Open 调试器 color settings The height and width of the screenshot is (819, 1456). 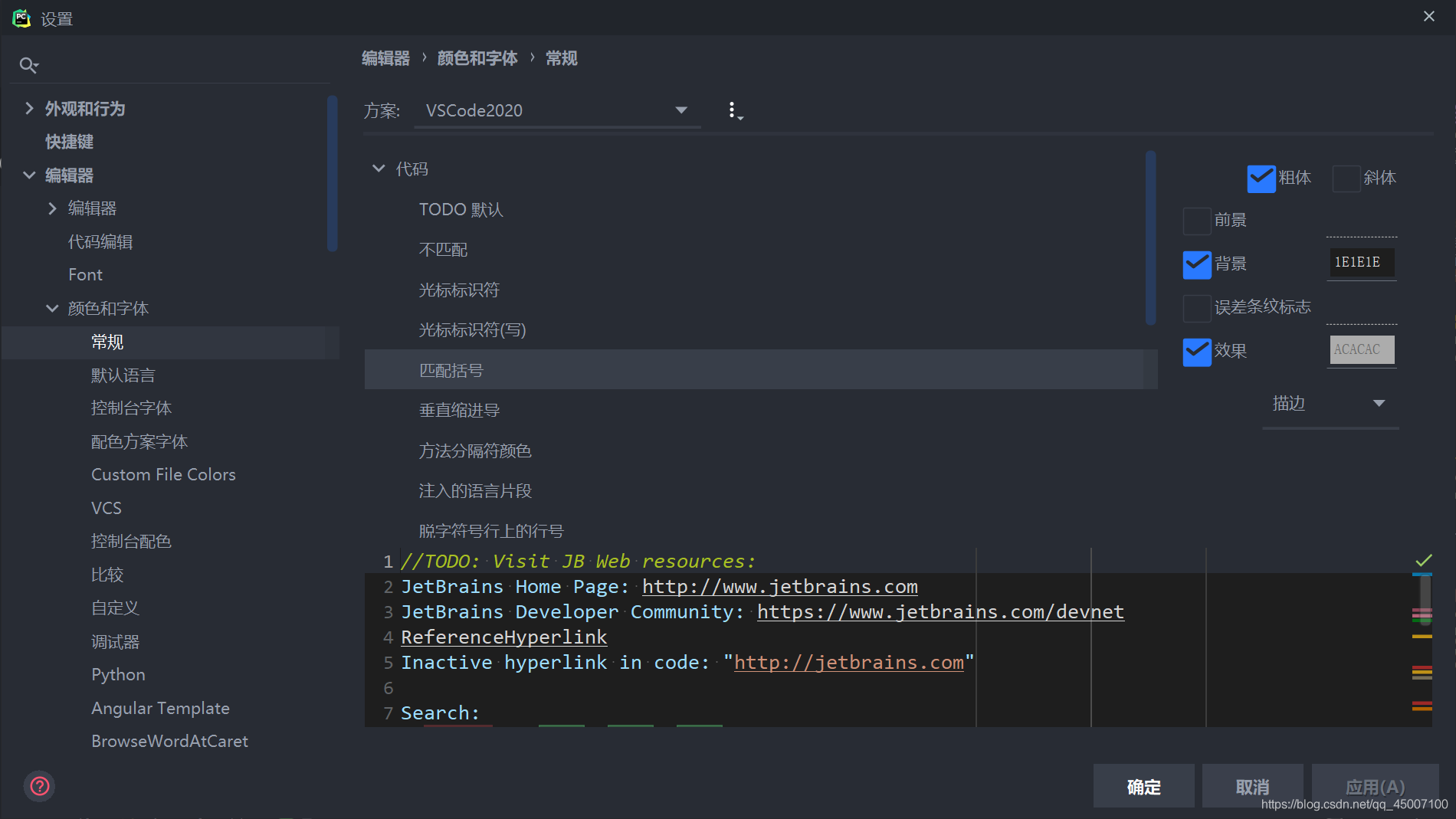click(x=115, y=642)
